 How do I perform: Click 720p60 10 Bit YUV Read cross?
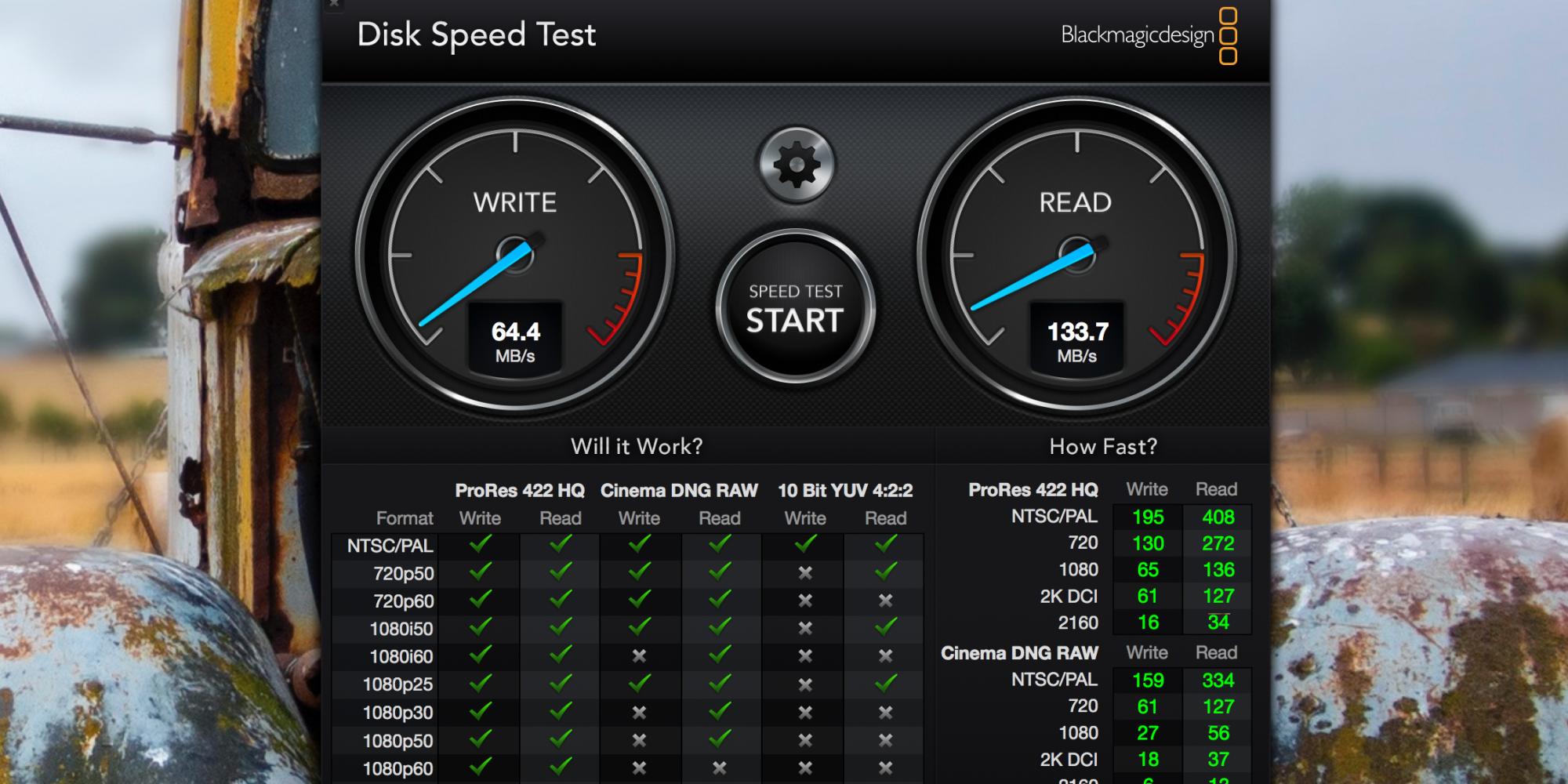(x=886, y=601)
